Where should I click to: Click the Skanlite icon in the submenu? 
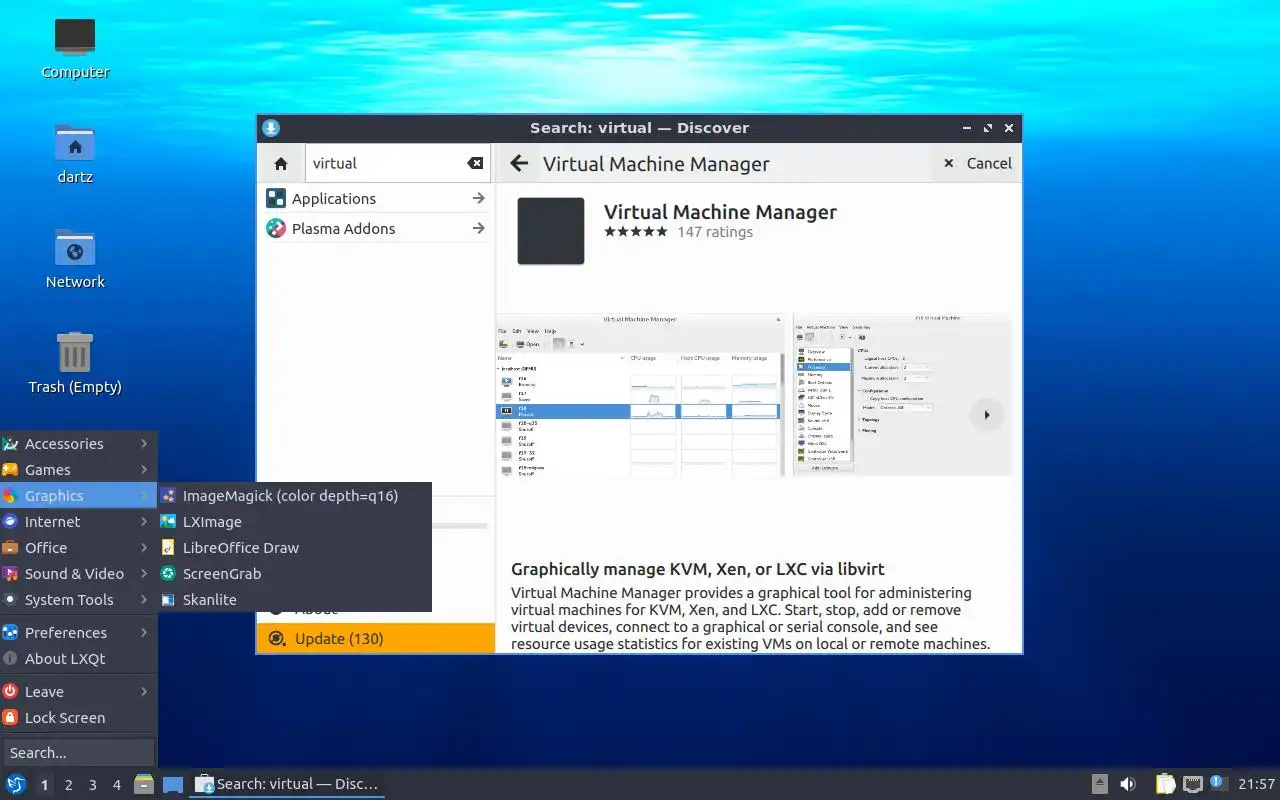pos(168,600)
